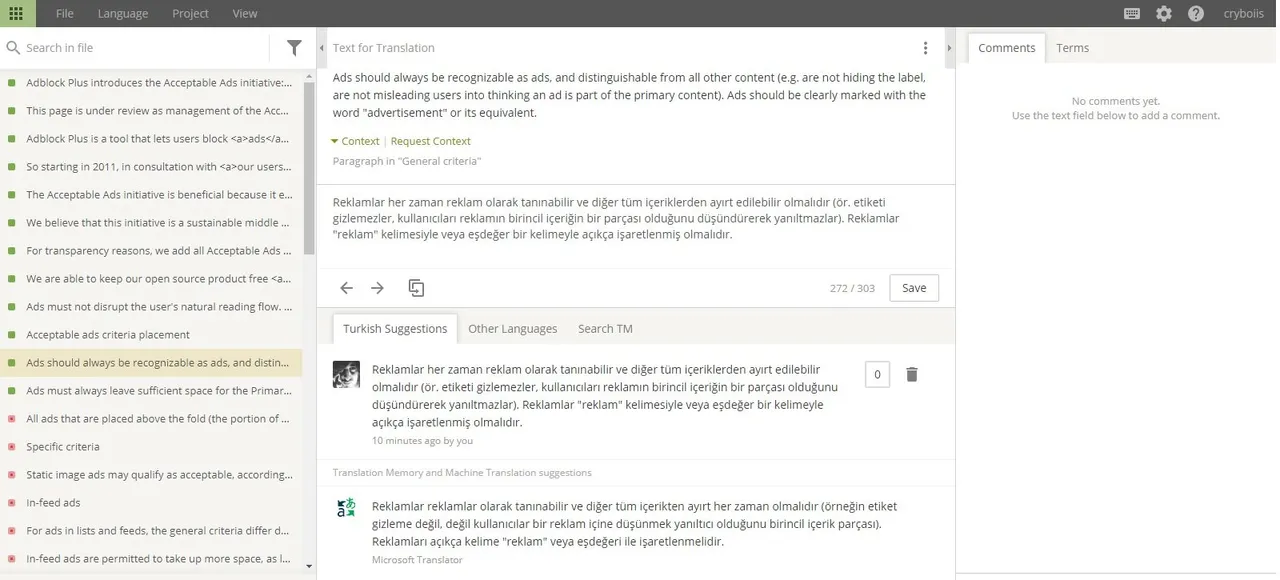Image resolution: width=1280 pixels, height=580 pixels.
Task: Select string 'For ads in lists and feeds'
Action: 151,531
